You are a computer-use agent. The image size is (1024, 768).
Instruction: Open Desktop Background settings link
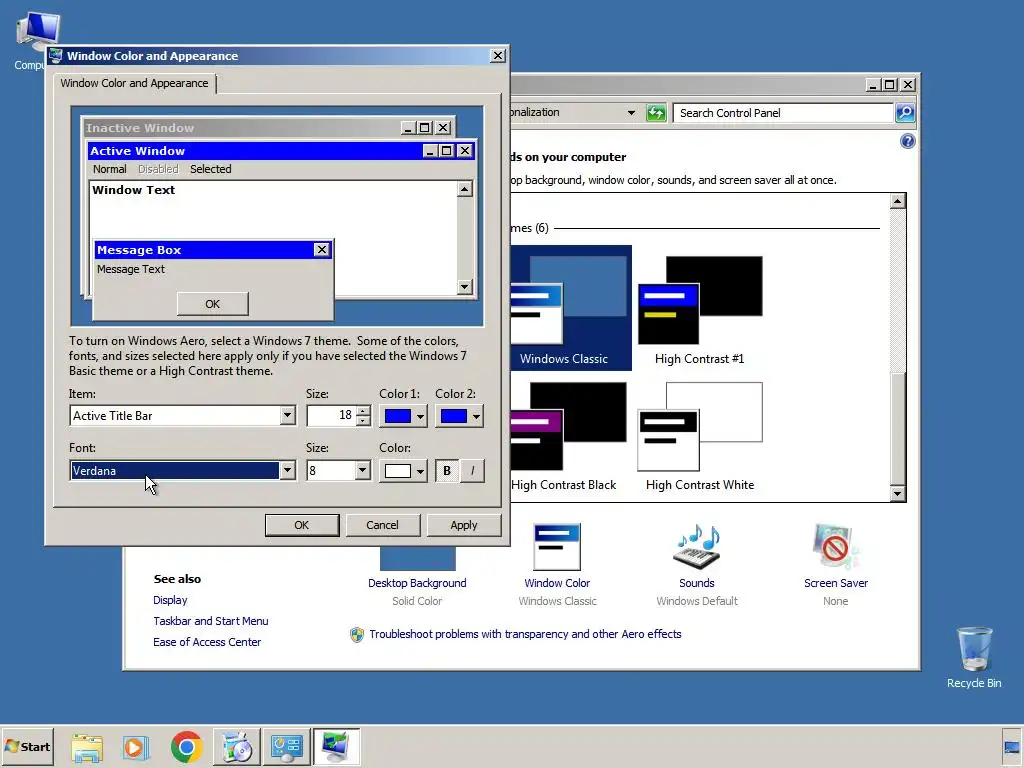[x=417, y=583]
